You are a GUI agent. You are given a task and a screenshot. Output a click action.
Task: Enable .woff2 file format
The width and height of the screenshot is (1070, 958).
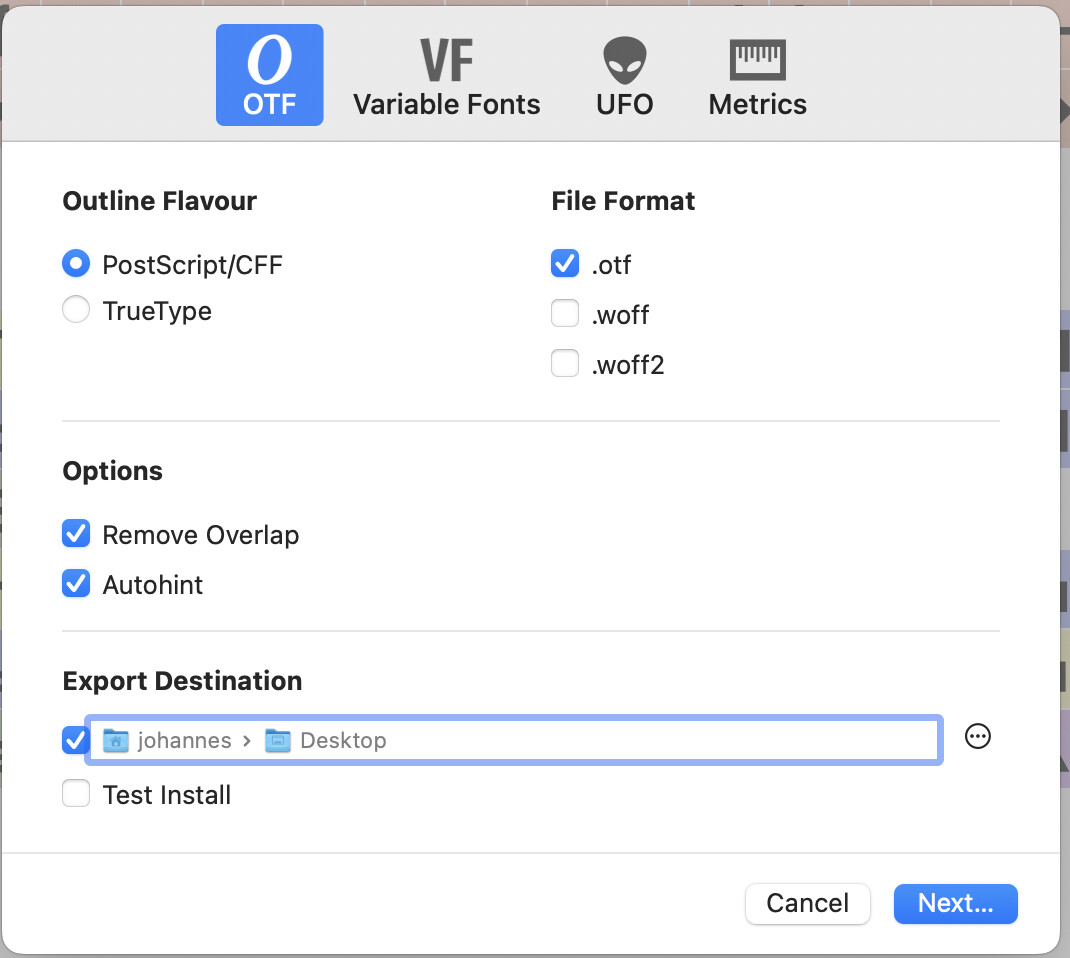(x=565, y=365)
